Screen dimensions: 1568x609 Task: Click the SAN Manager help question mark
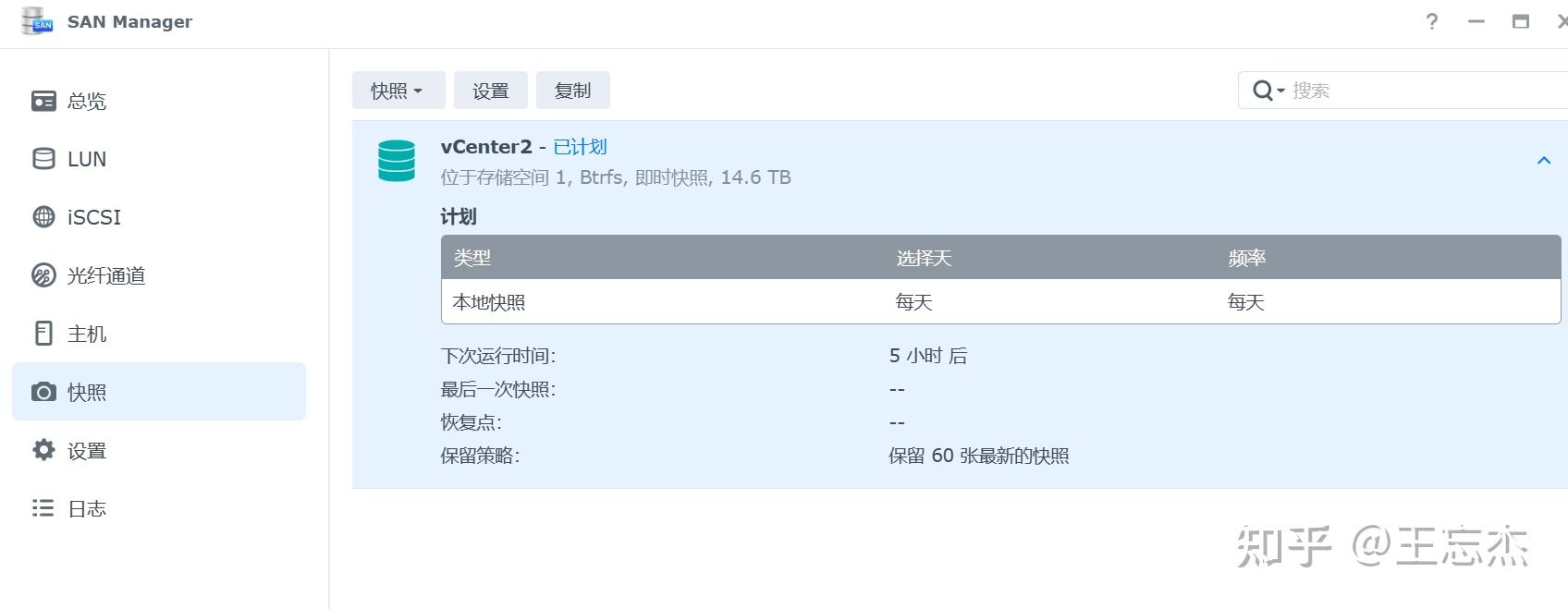(1432, 20)
